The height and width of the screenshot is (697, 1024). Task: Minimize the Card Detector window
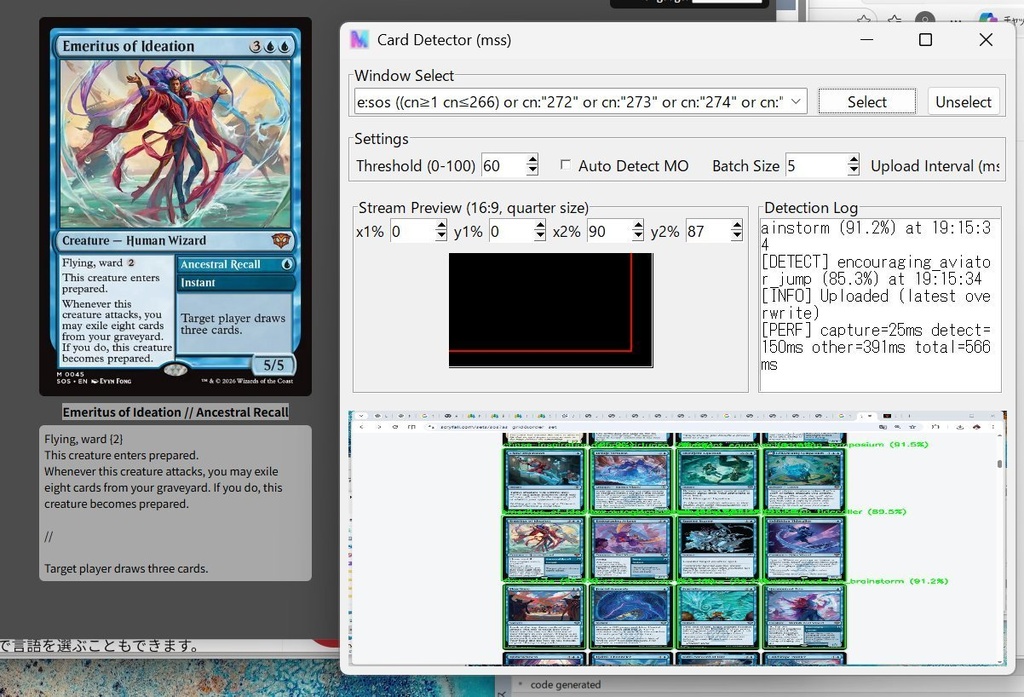tap(867, 40)
